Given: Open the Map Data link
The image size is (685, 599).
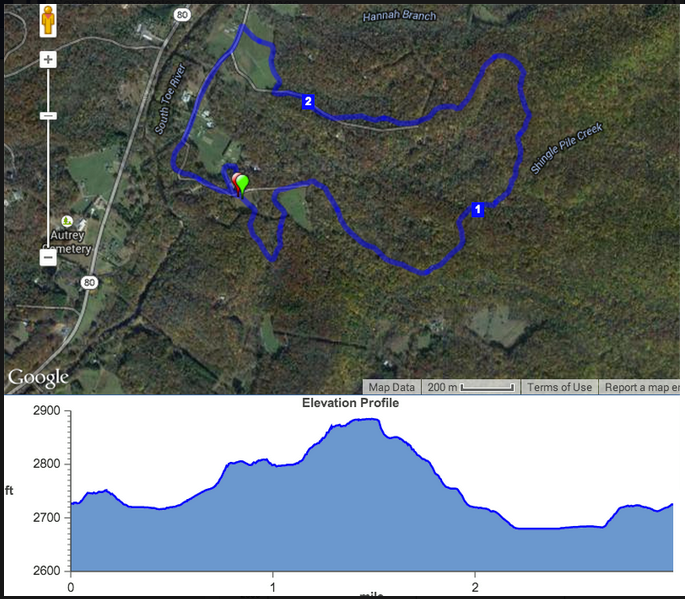Looking at the screenshot, I should click(x=391, y=387).
